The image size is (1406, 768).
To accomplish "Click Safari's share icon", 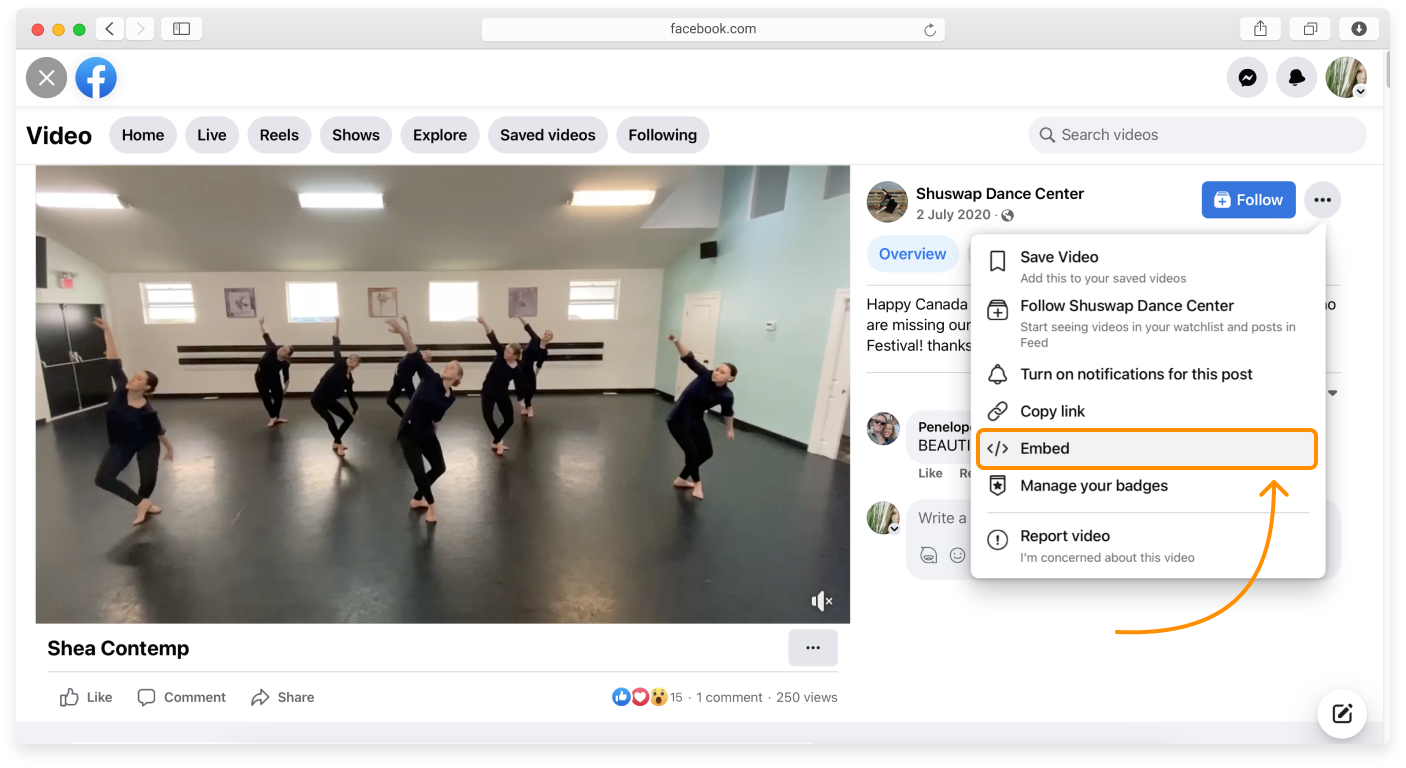I will pos(1260,29).
